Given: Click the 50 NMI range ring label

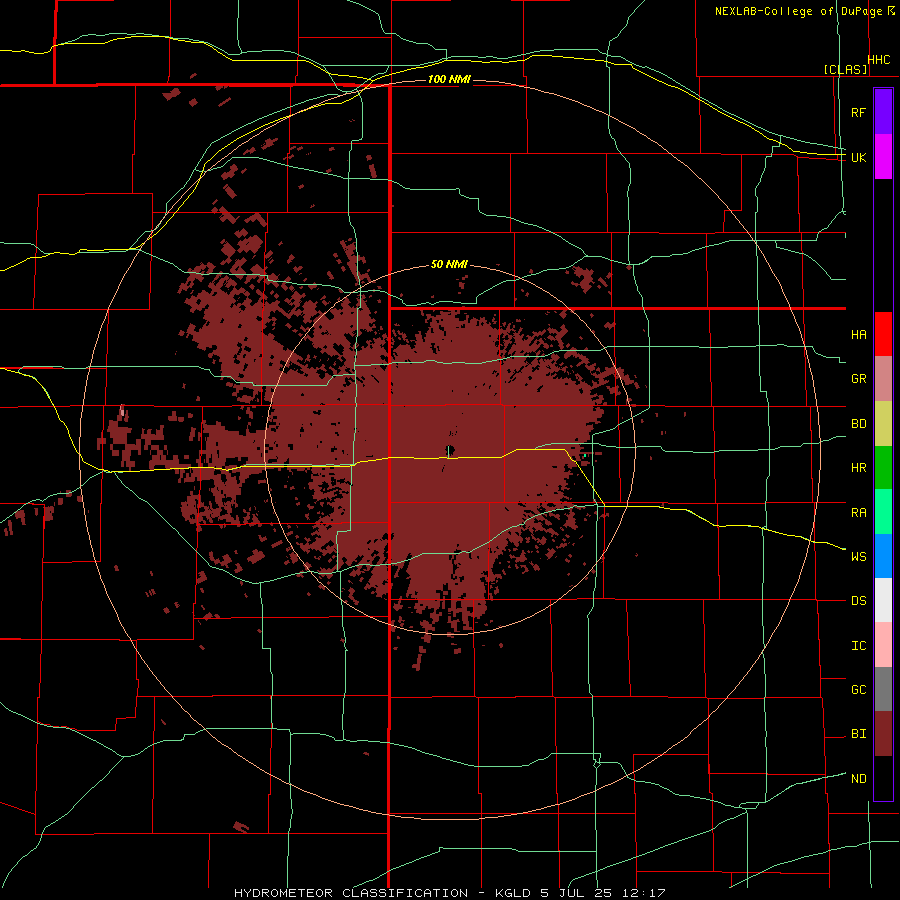Looking at the screenshot, I should (x=449, y=265).
